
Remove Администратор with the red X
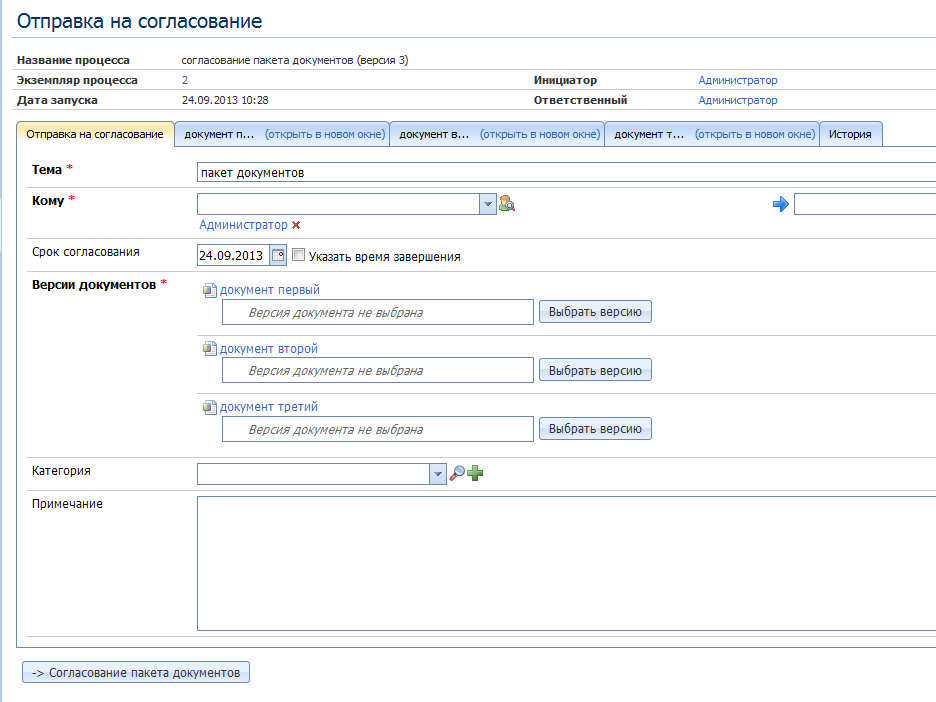(296, 226)
